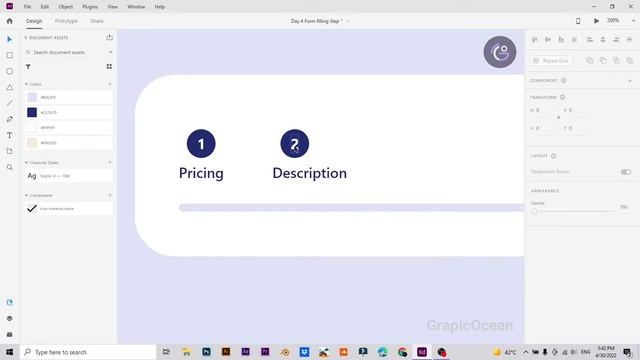The width and height of the screenshot is (640, 360).
Task: Click the Repeat Grid button
Action: [x=551, y=60]
